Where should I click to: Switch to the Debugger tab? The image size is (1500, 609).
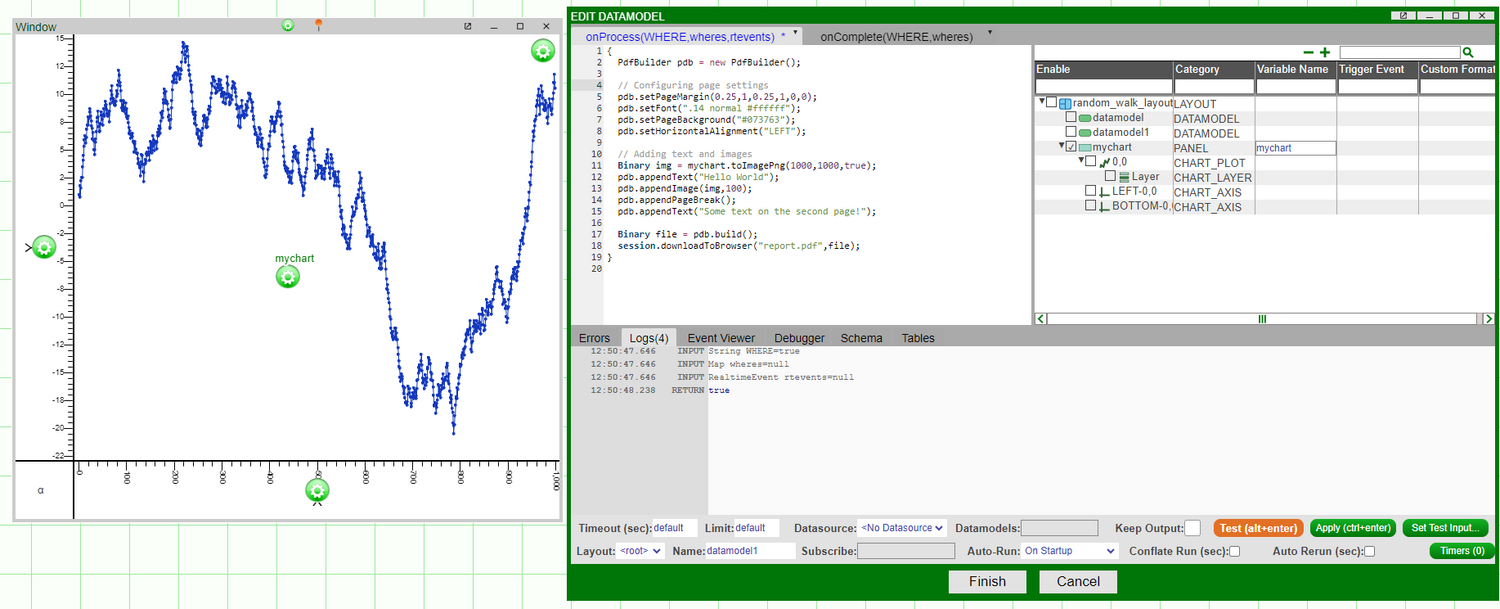(799, 338)
